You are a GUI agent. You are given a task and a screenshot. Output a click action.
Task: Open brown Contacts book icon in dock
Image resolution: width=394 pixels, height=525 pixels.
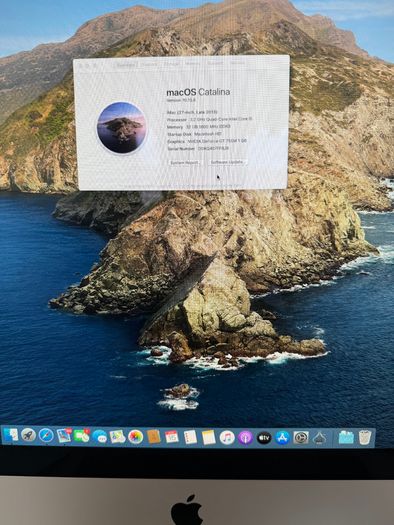(154, 437)
